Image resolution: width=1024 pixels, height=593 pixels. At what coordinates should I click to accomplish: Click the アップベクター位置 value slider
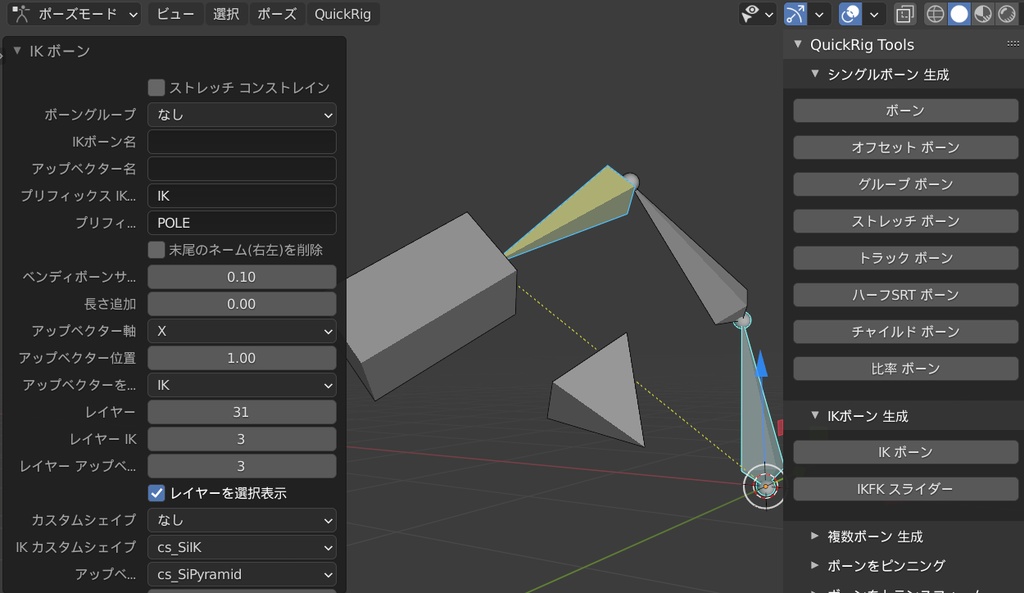[241, 357]
